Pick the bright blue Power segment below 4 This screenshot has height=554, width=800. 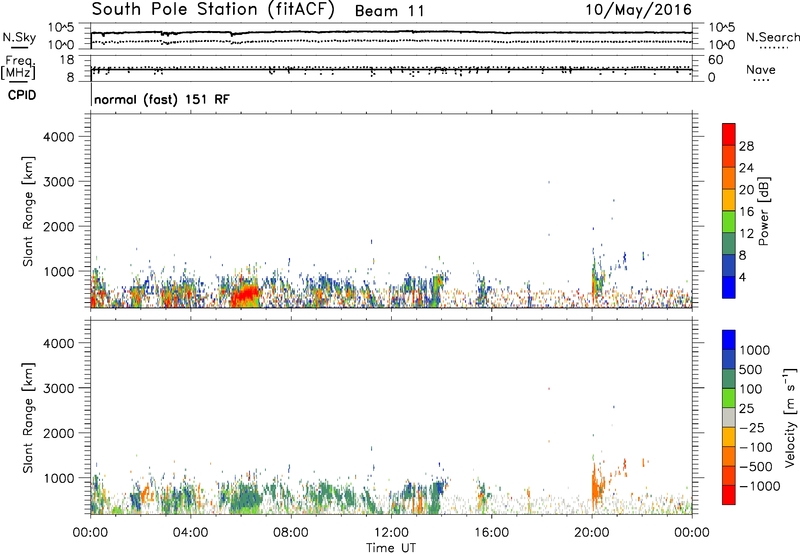click(x=729, y=287)
